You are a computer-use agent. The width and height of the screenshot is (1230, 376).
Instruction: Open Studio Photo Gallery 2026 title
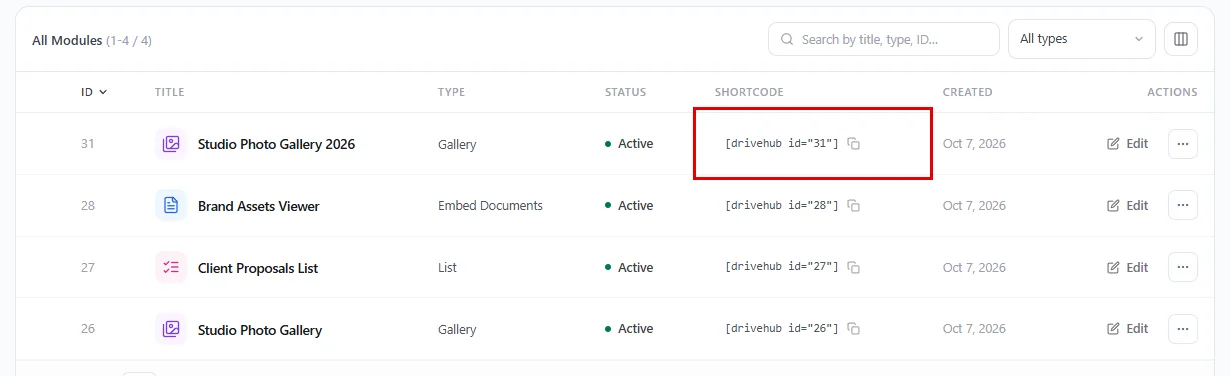pyautogui.click(x=276, y=144)
